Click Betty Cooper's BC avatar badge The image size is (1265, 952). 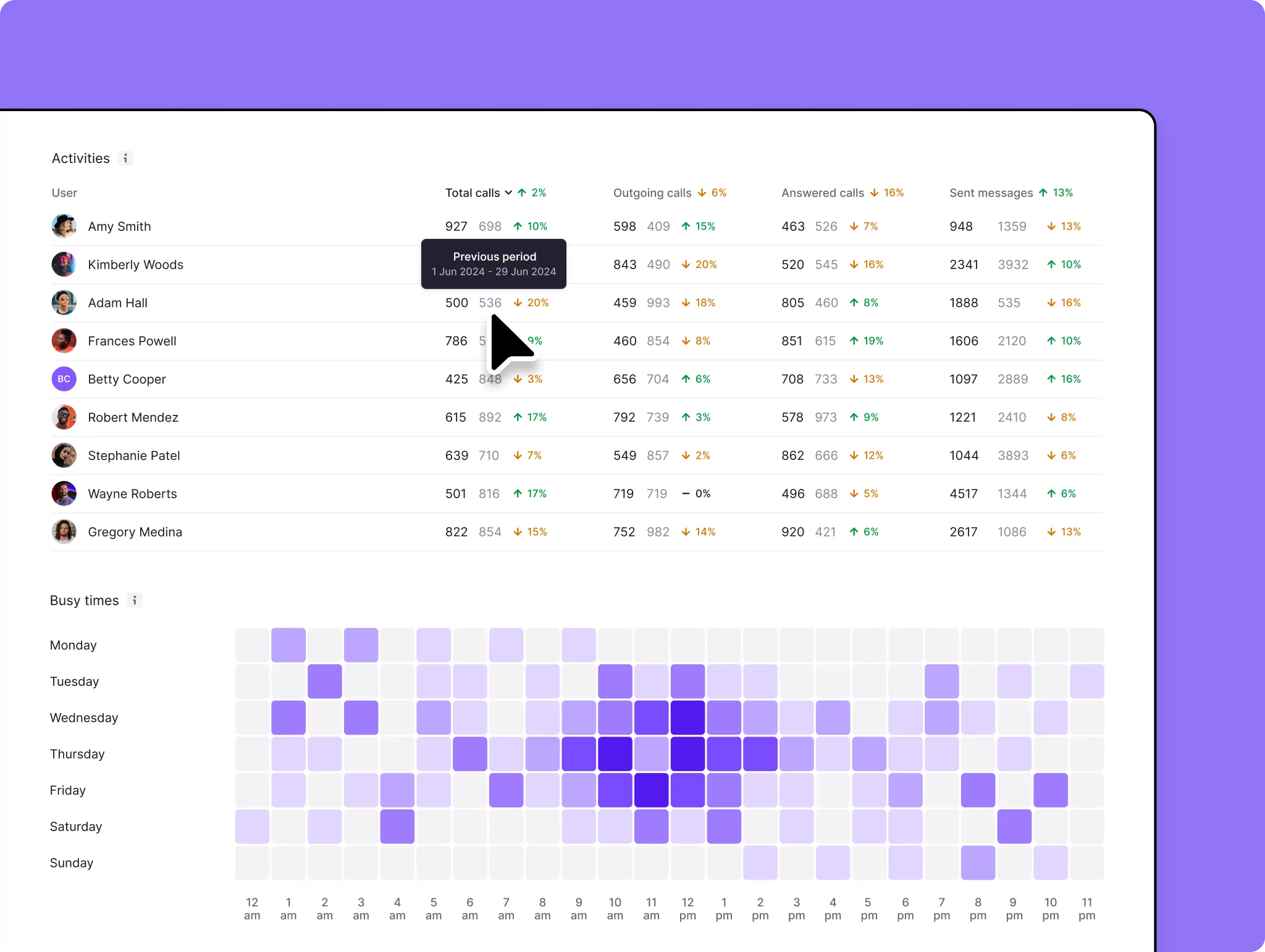[x=64, y=378]
